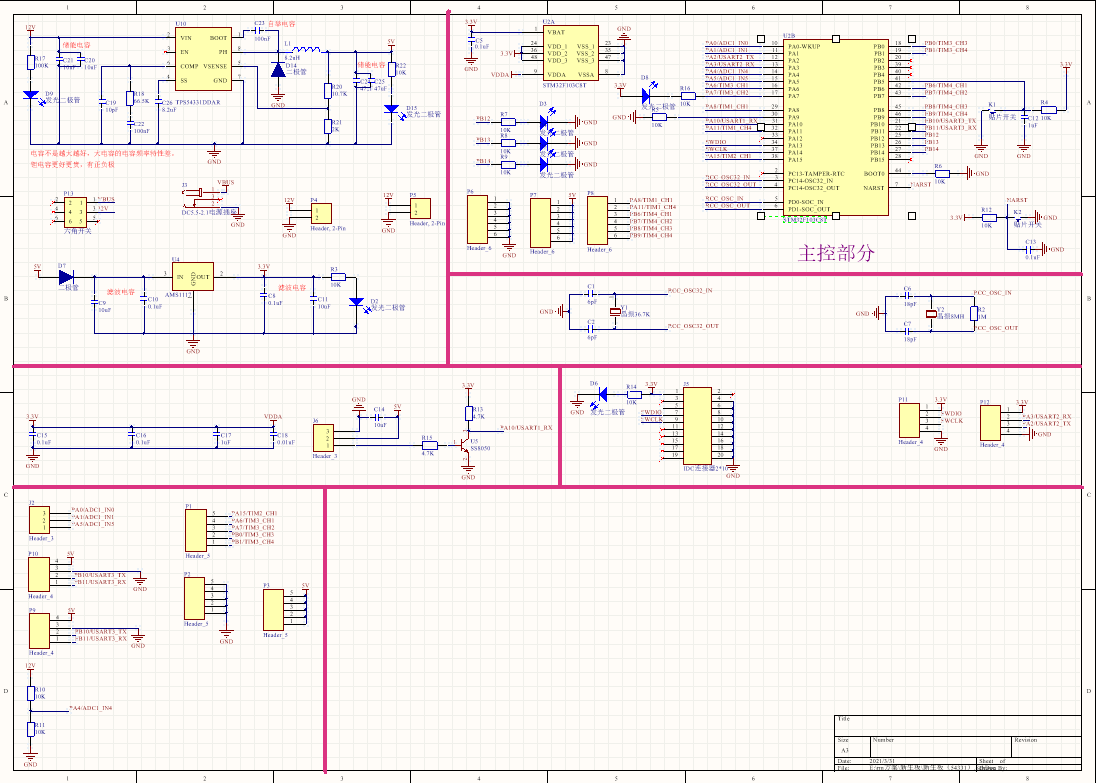
Task: Click the J2 Header_3 connector
Action: point(39,520)
